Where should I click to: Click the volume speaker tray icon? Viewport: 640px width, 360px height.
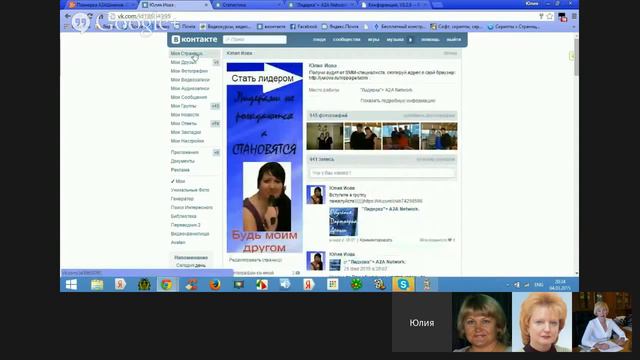[x=517, y=285]
